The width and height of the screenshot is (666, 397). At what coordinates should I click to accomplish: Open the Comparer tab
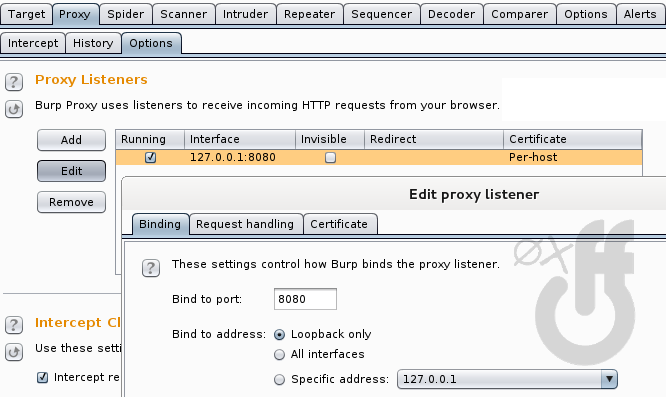[519, 14]
